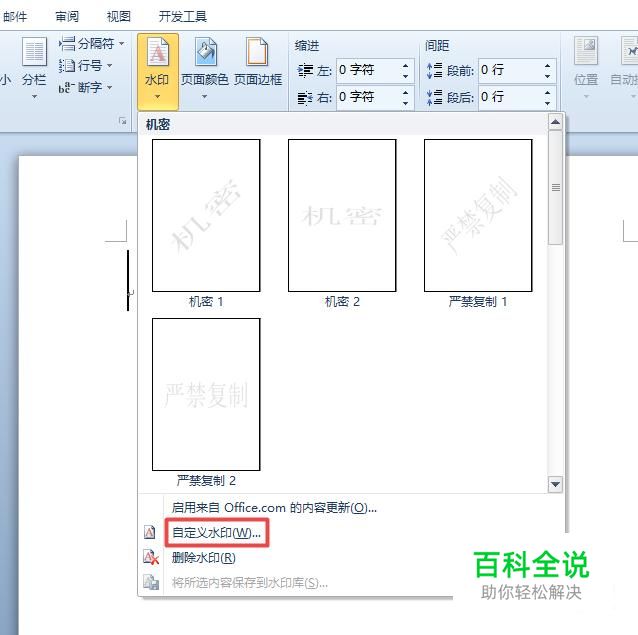Click the 页面边框 page border icon
This screenshot has width=638, height=635.
point(257,51)
